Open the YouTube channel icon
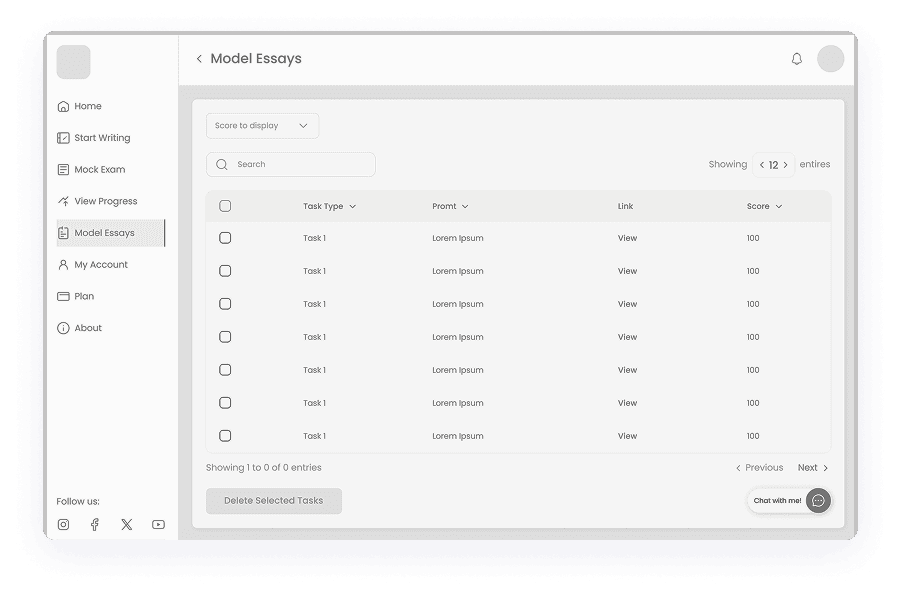 pyautogui.click(x=157, y=524)
